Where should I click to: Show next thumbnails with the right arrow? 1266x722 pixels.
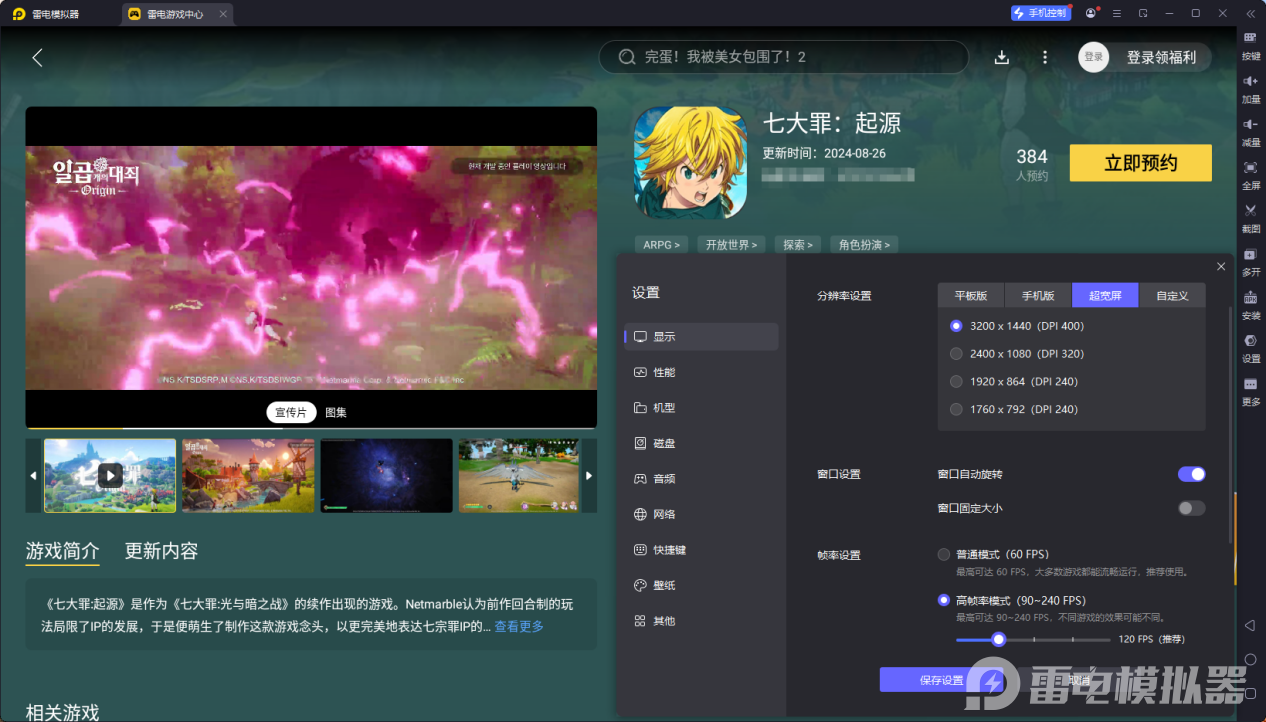point(589,475)
